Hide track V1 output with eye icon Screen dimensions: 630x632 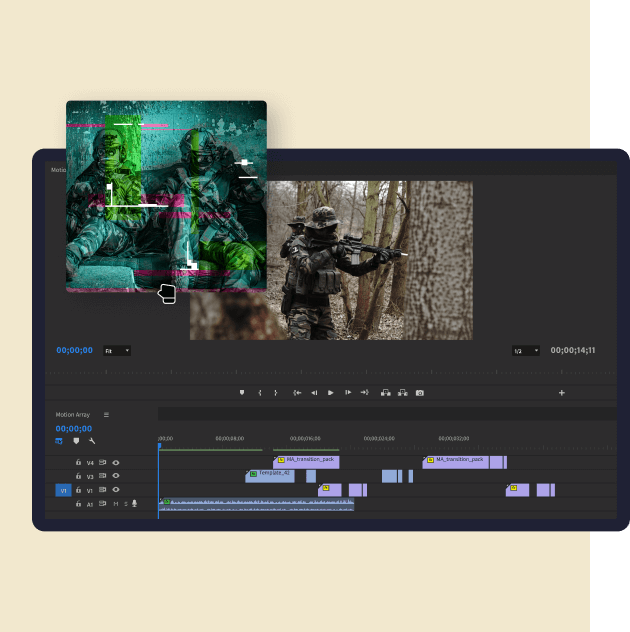[116, 490]
